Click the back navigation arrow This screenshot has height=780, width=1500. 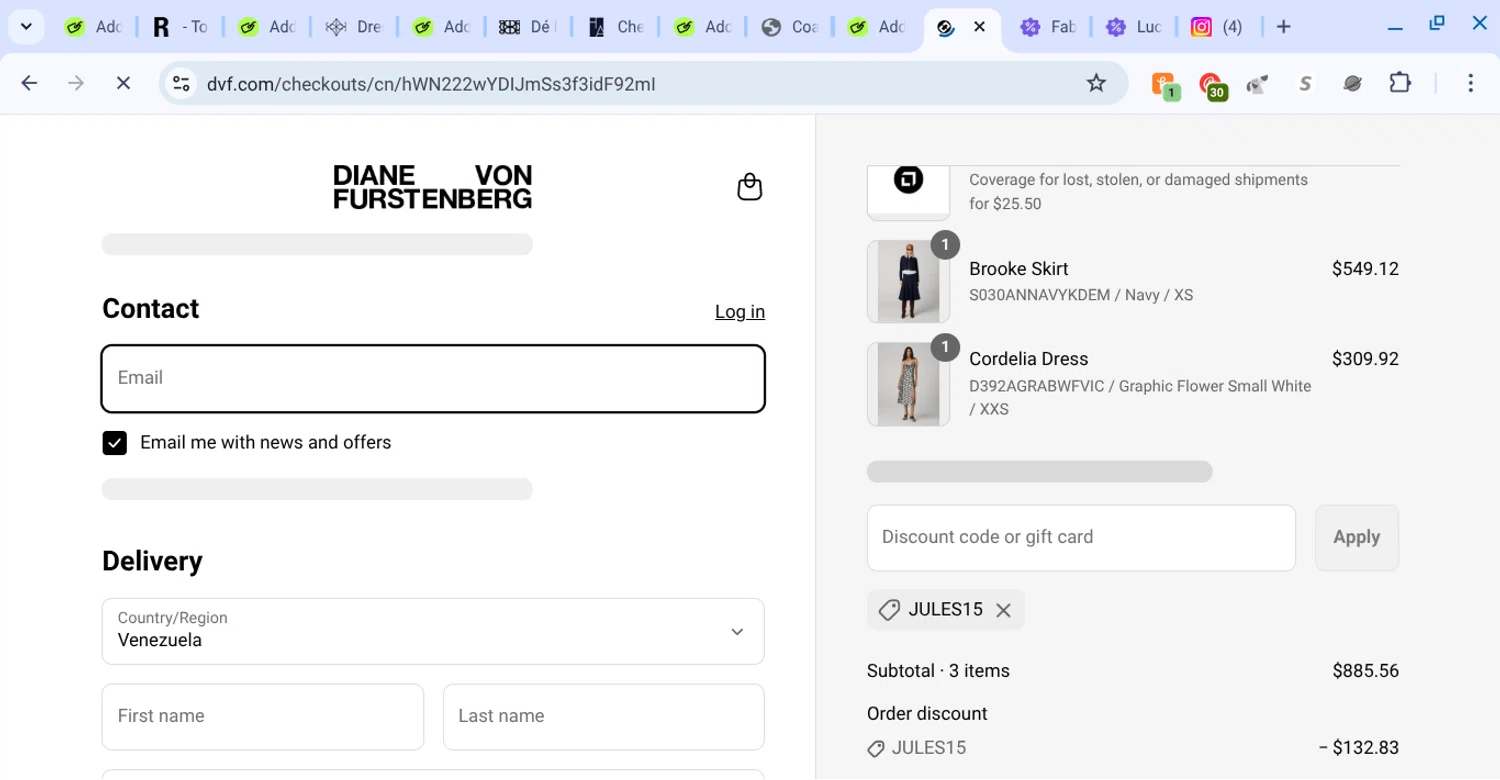29,84
